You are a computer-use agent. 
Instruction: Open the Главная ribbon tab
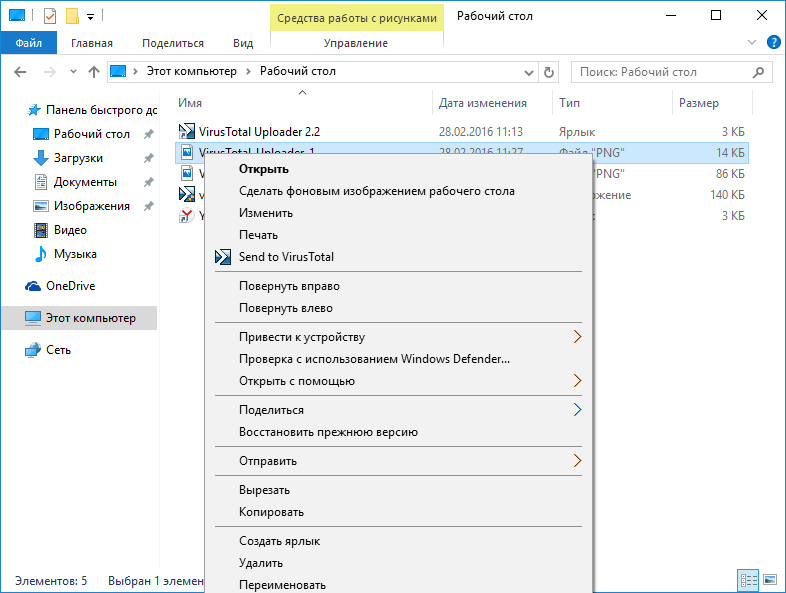pos(92,43)
